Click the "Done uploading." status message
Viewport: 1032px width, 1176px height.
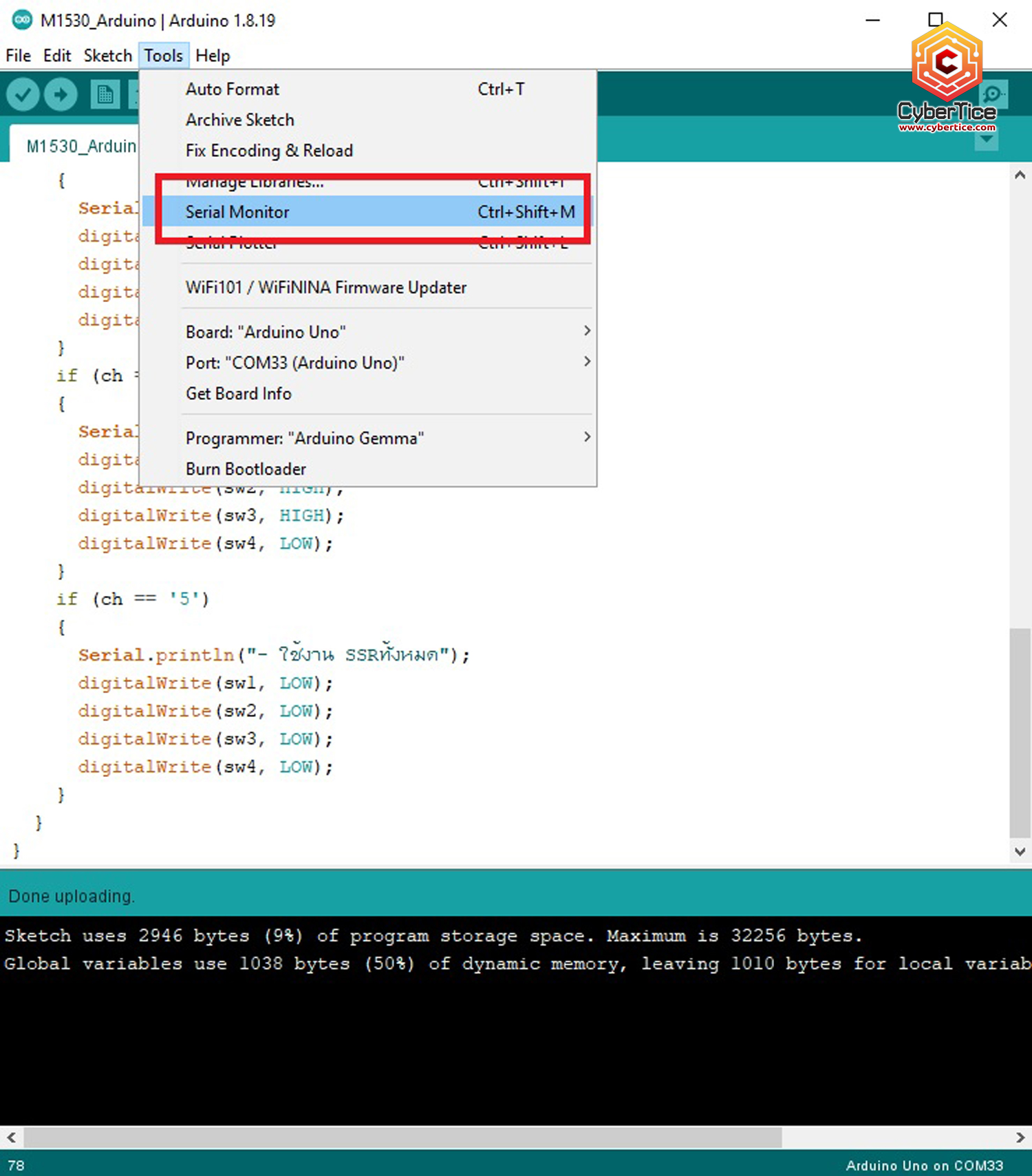pos(72,896)
